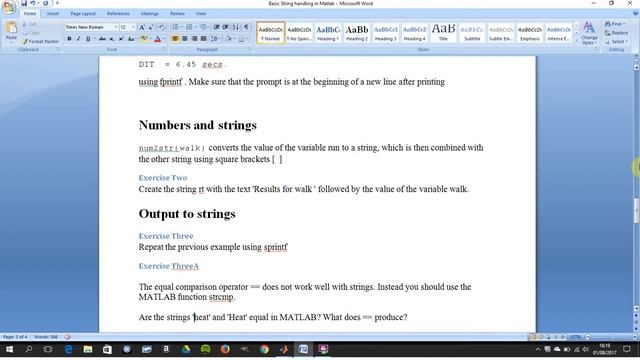Click the vertical document scrollbar thumb

[x=636, y=211]
